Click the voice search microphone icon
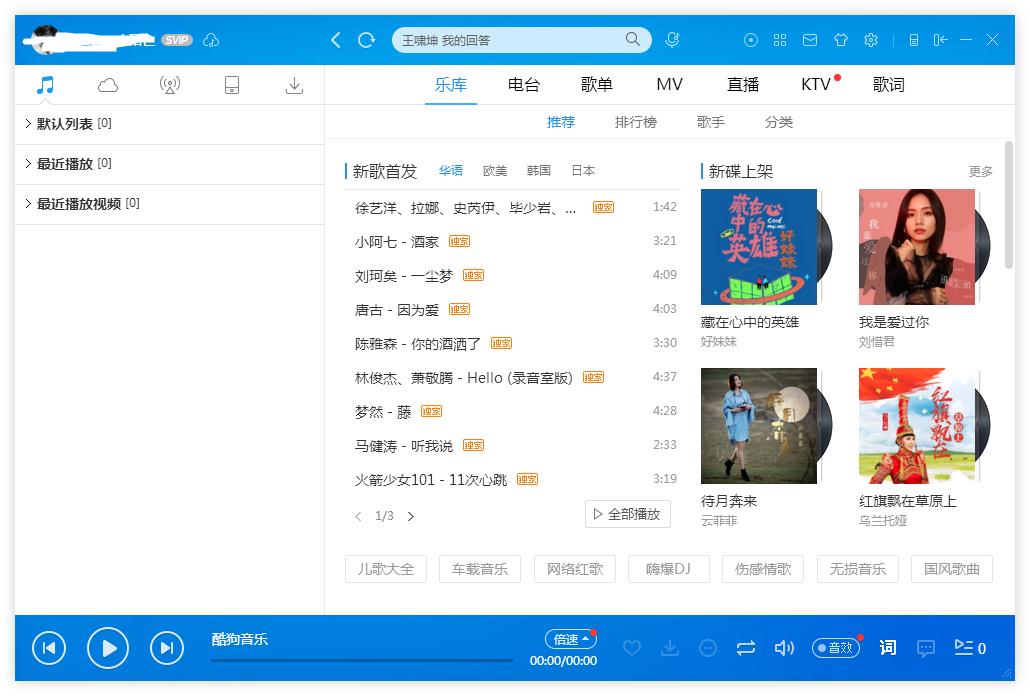Viewport: 1030px width, 696px height. 672,40
